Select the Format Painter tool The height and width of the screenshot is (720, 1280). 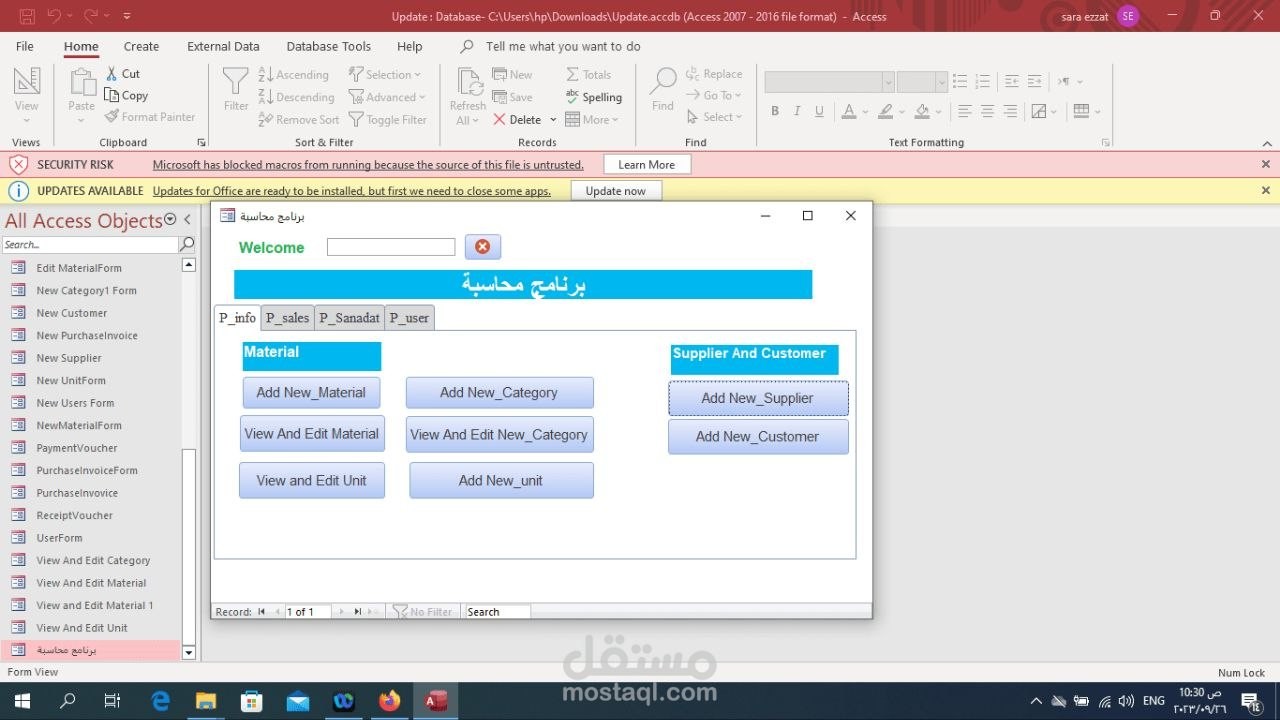click(x=150, y=117)
